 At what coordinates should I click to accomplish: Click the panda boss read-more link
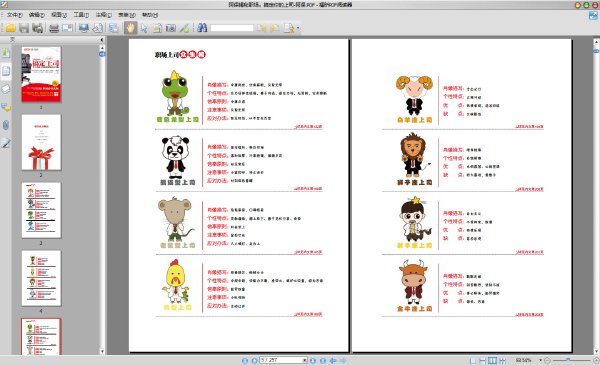[x=308, y=189]
